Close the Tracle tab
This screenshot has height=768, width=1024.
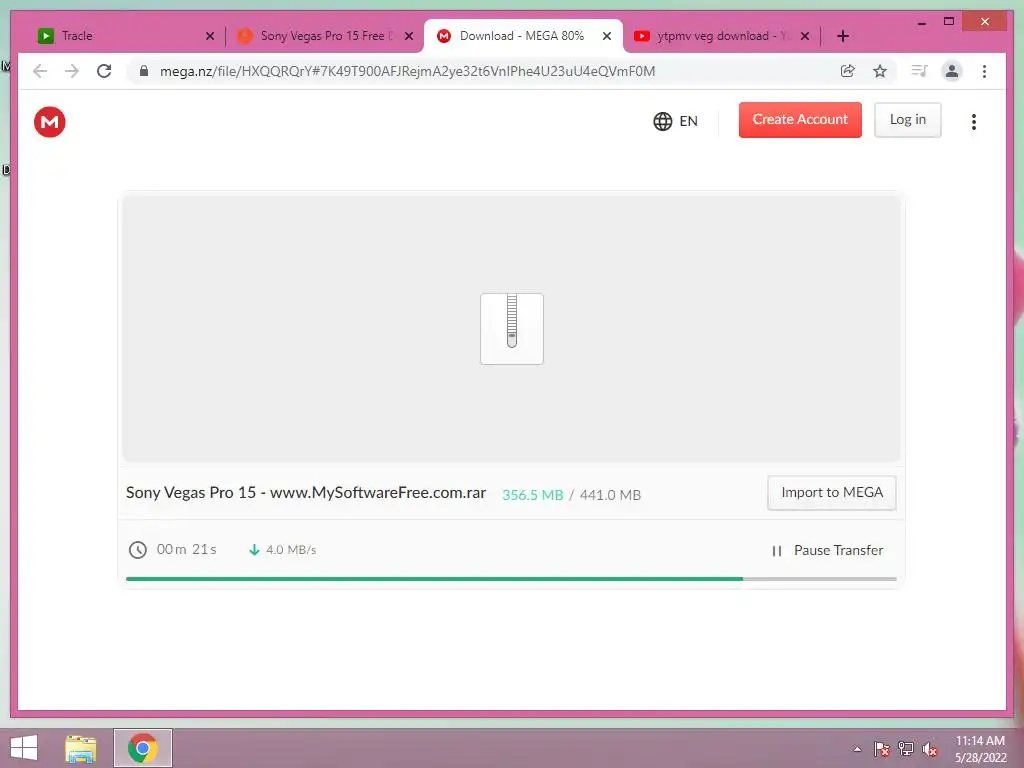point(210,36)
